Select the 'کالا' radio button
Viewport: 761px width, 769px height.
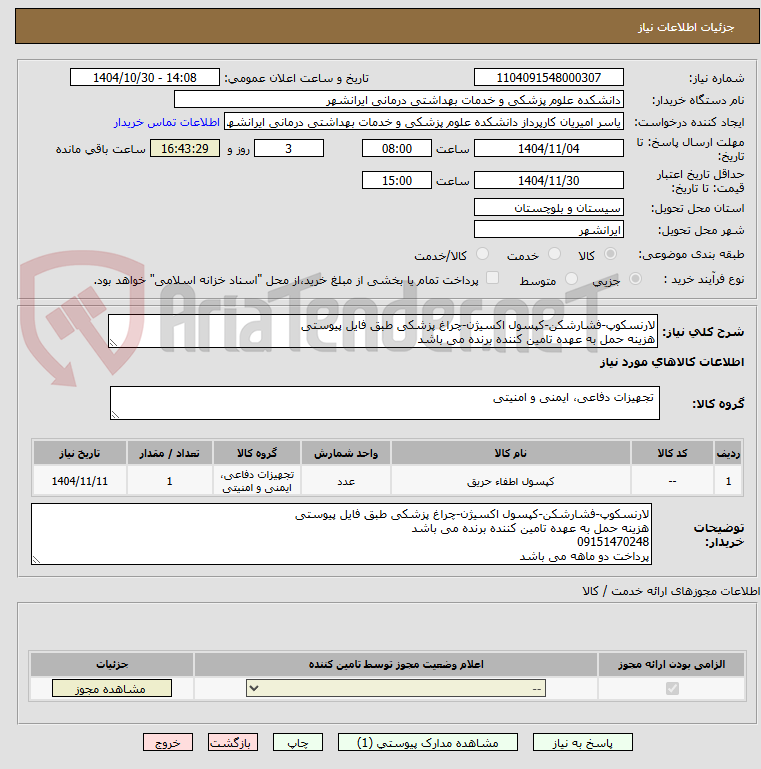[x=610, y=254]
